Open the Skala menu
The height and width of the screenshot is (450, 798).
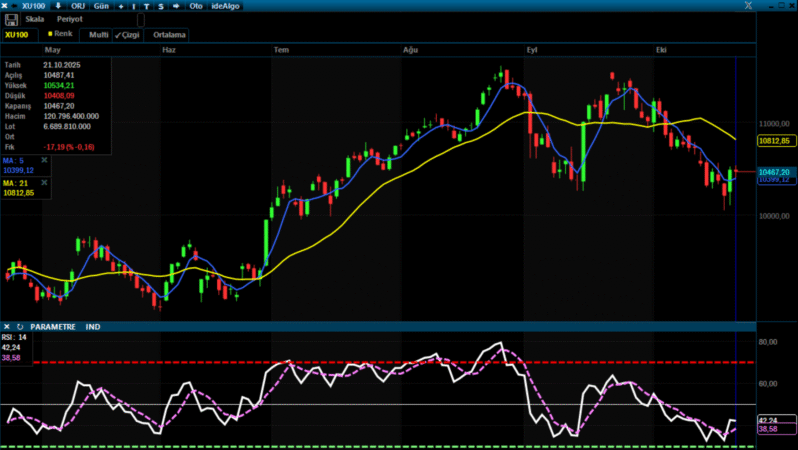tap(35, 19)
